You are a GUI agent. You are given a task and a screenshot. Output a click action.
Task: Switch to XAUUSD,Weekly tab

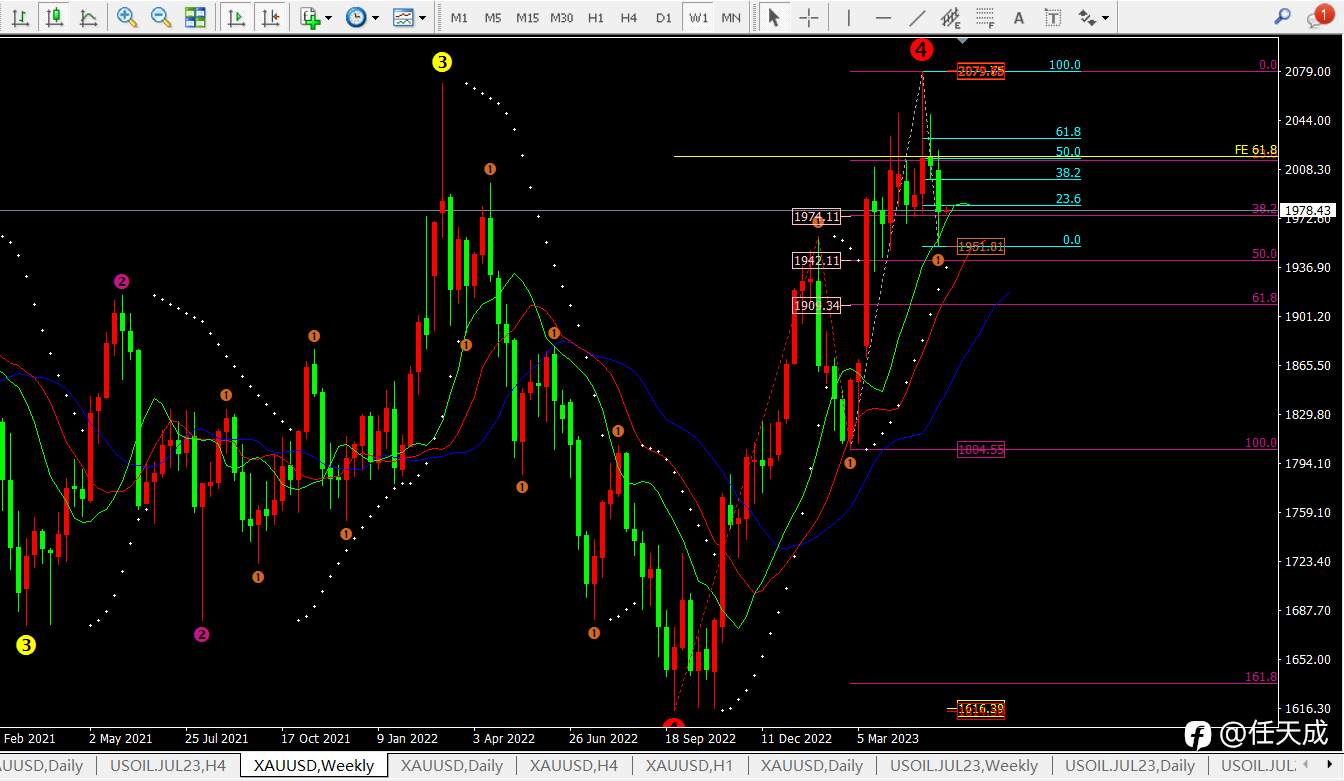pyautogui.click(x=314, y=766)
